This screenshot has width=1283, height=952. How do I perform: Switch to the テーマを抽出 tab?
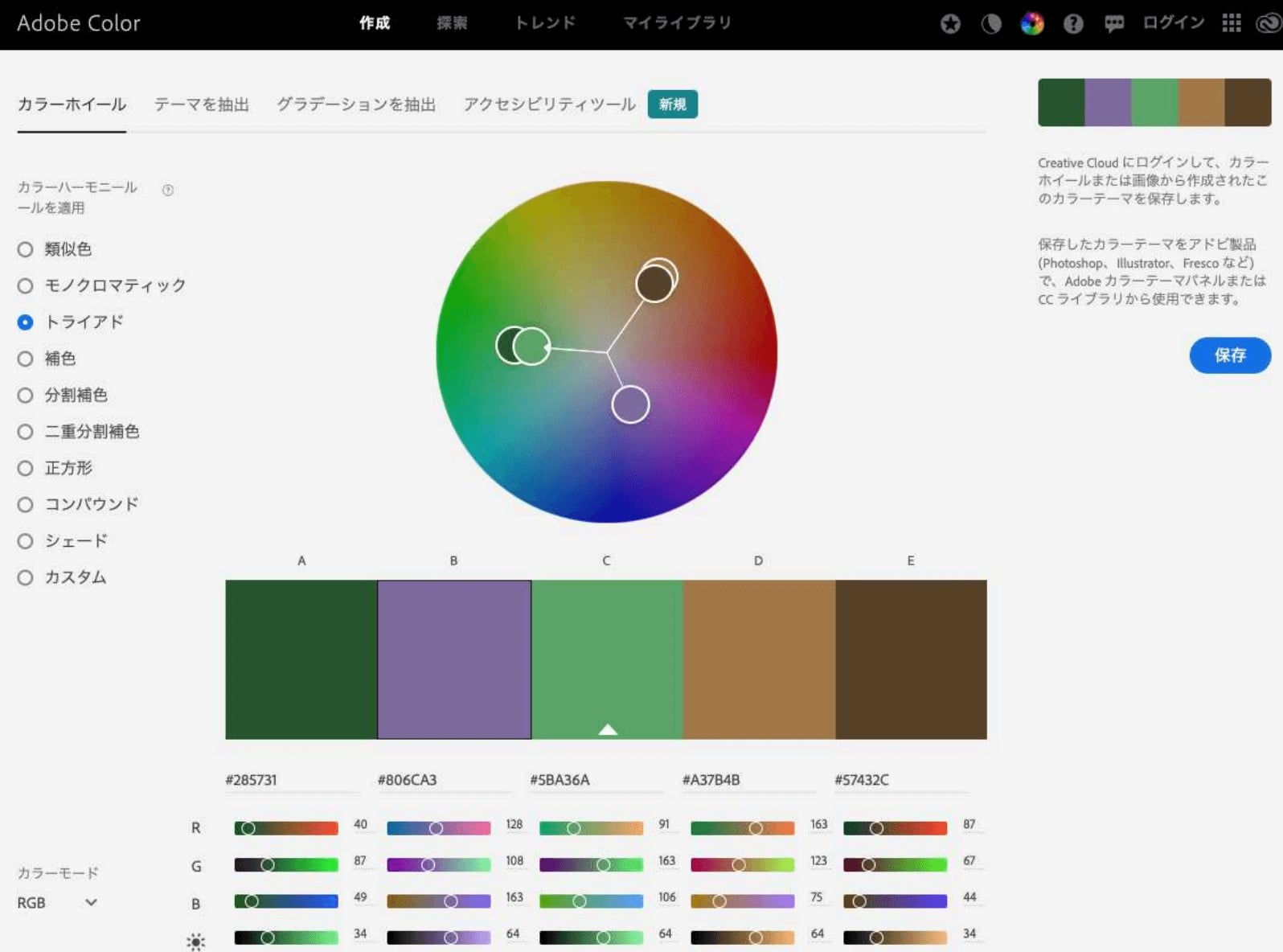202,105
